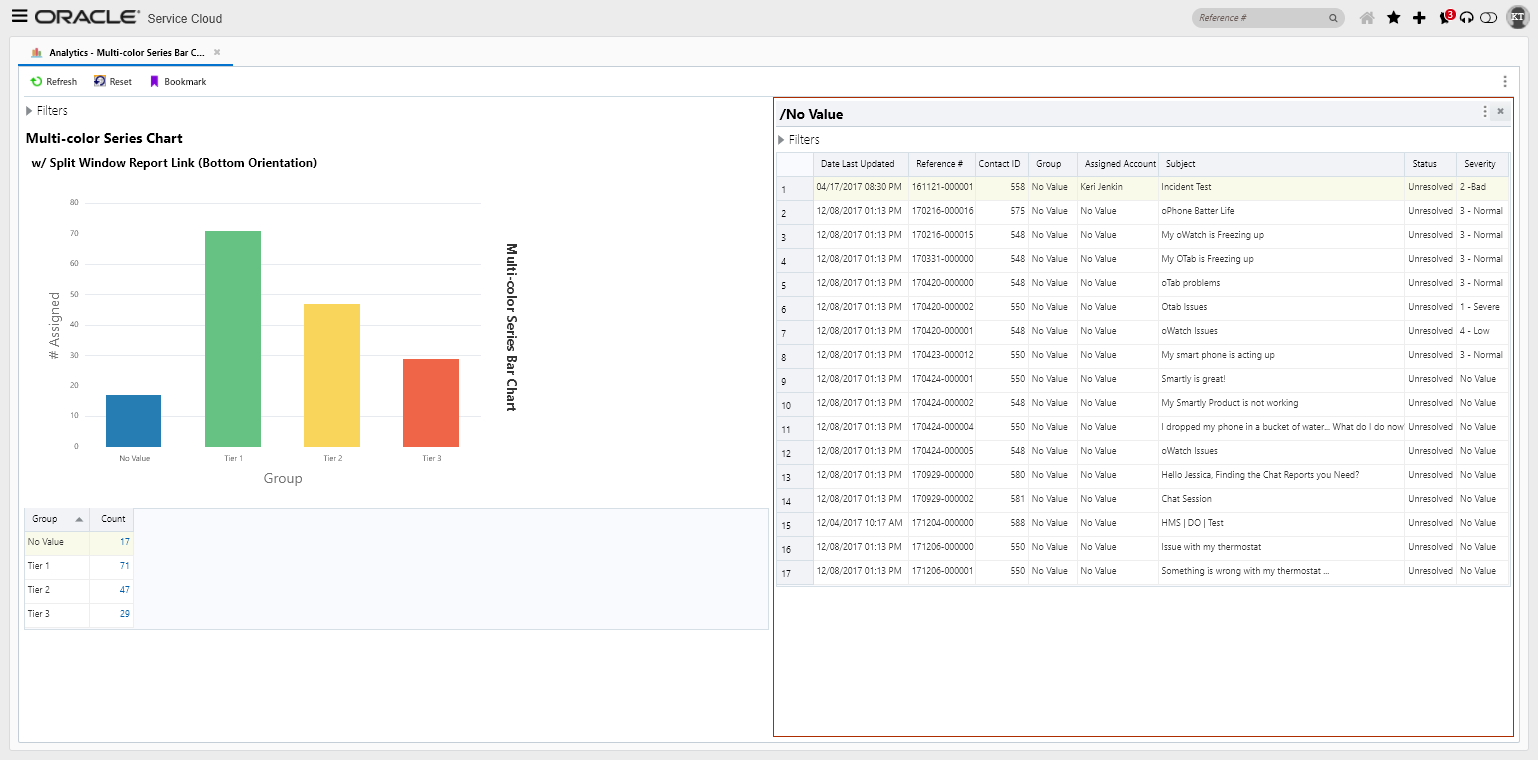This screenshot has height=760, width=1538.
Task: Click the Bookmark icon in the report toolbar
Action: click(x=153, y=81)
